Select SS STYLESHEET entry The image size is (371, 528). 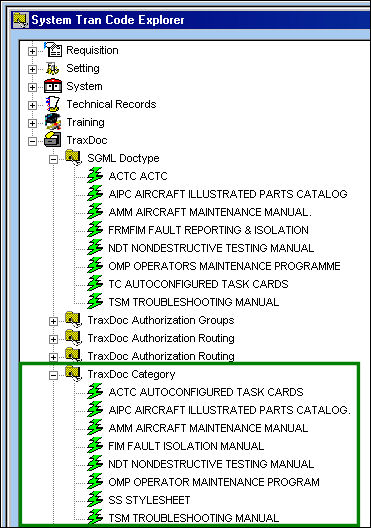tap(149, 500)
